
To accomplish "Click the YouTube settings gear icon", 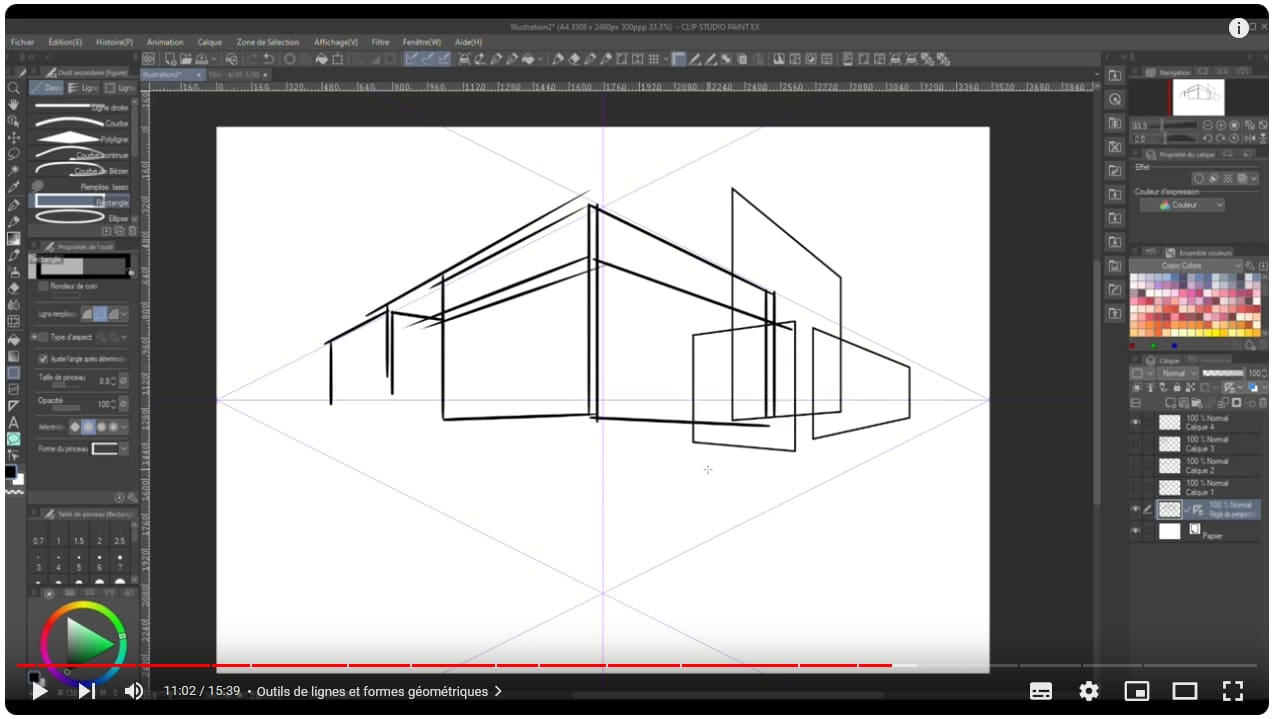I will point(1089,691).
